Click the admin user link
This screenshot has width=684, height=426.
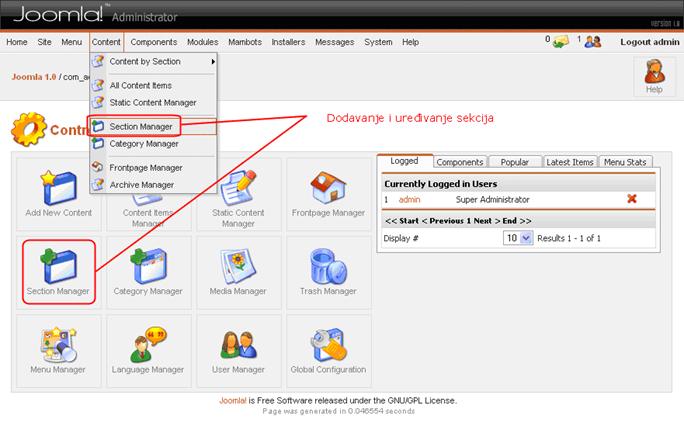(410, 200)
